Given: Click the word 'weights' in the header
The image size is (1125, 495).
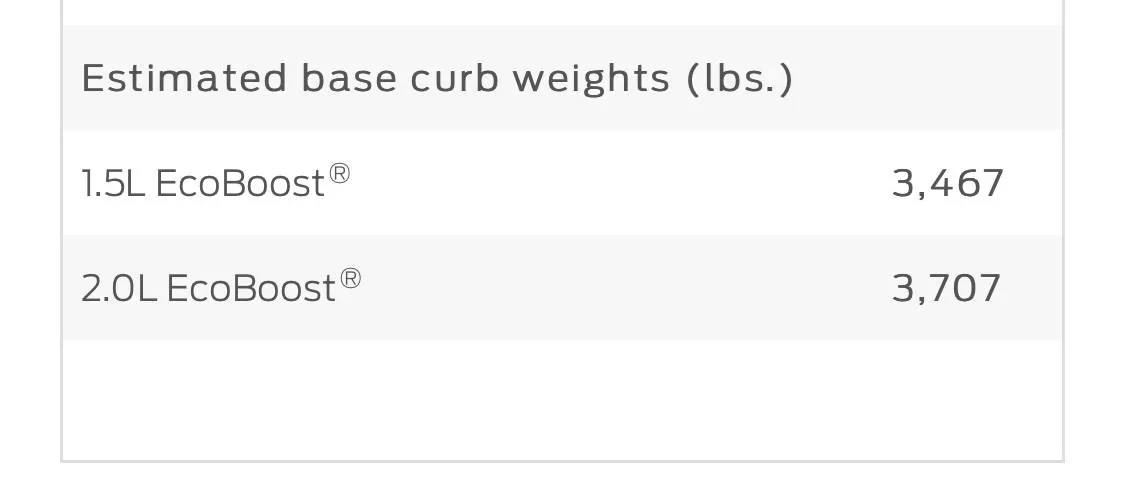Looking at the screenshot, I should [591, 78].
